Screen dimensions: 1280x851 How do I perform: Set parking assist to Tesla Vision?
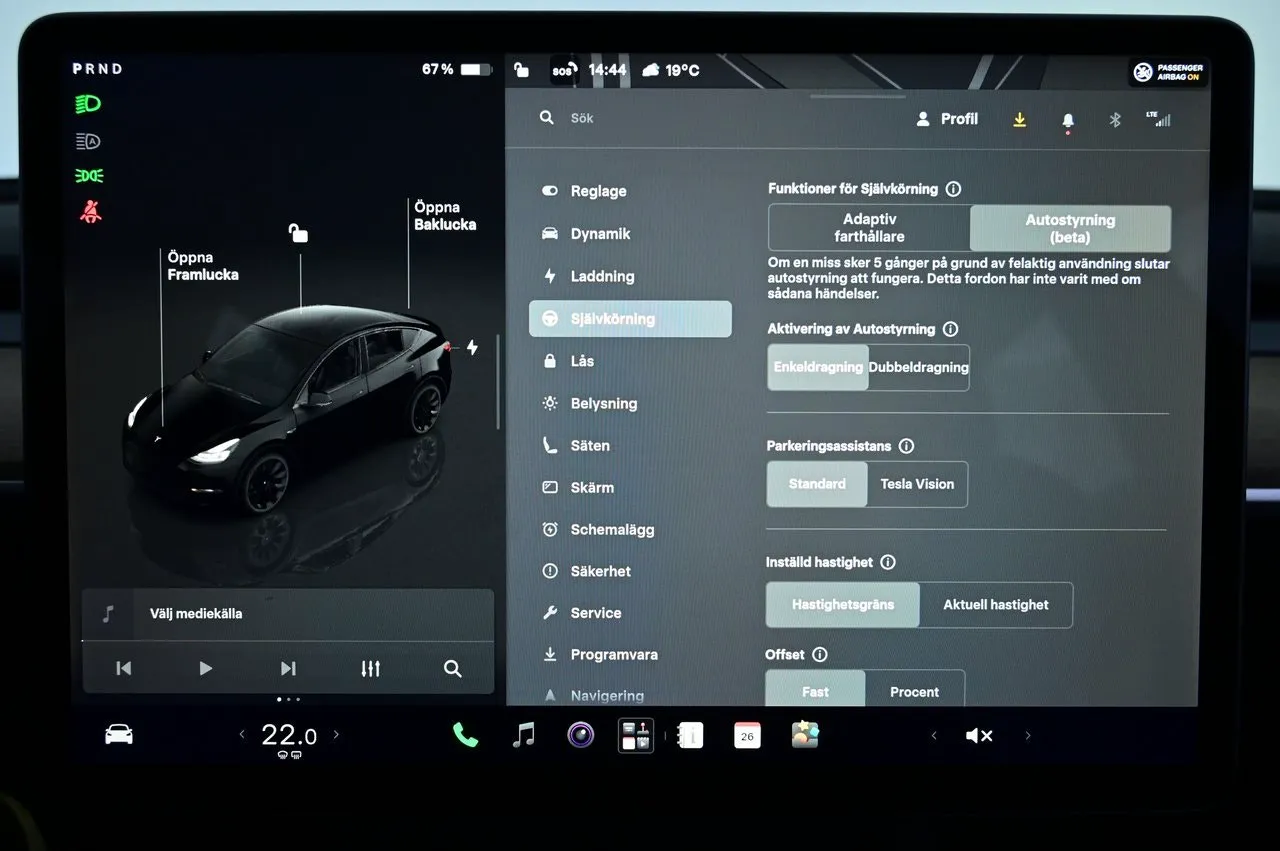tap(917, 484)
